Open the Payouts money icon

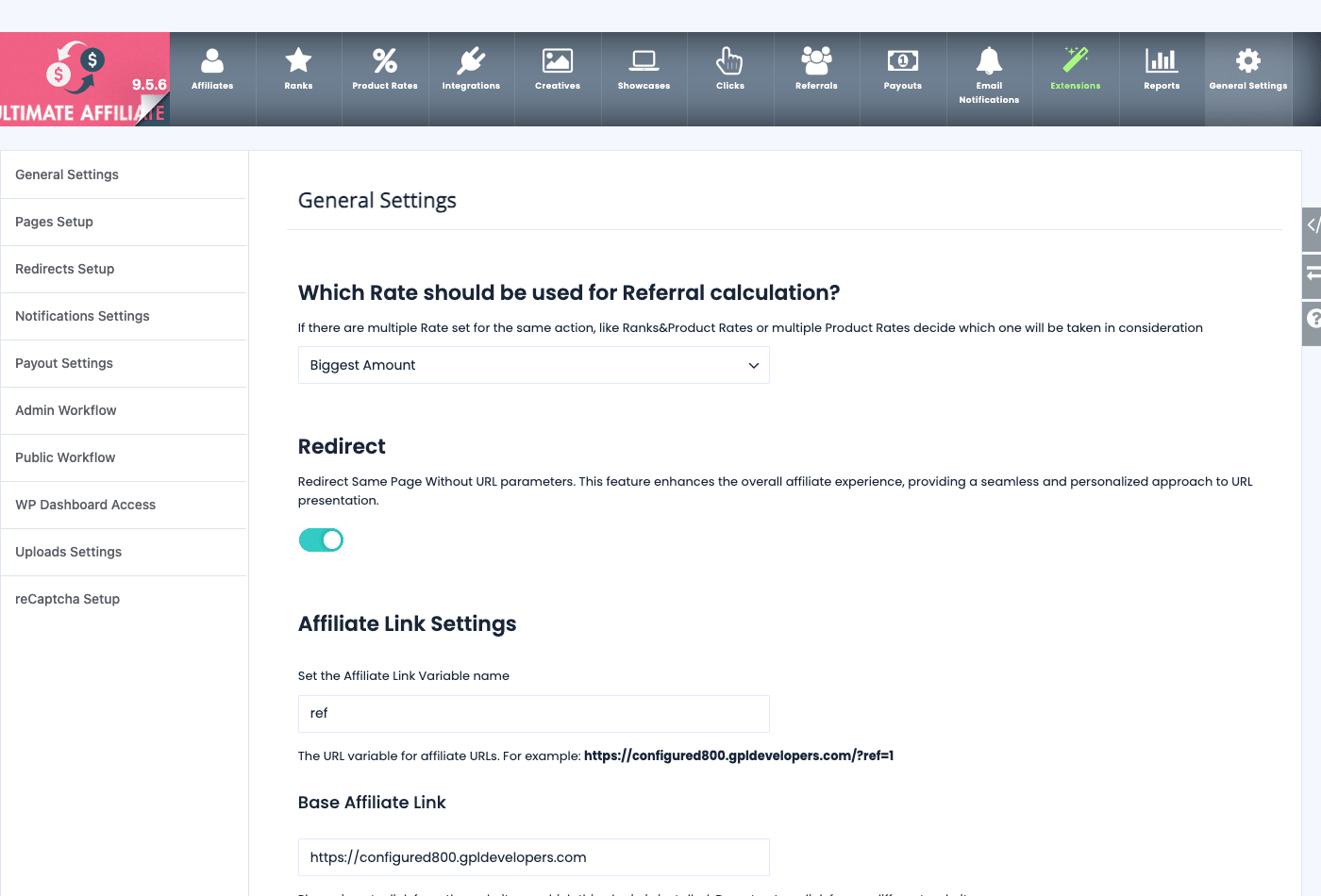click(x=903, y=60)
